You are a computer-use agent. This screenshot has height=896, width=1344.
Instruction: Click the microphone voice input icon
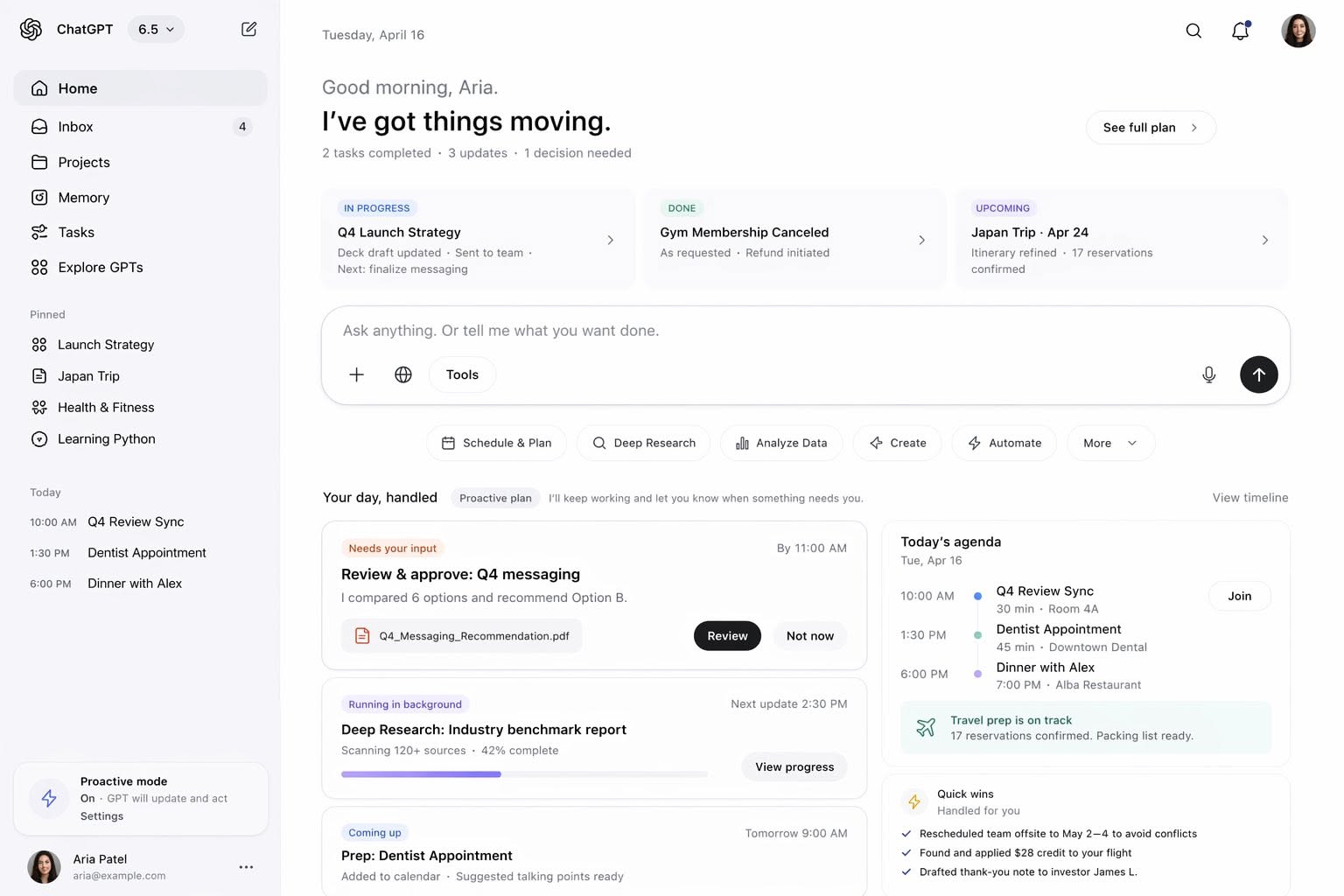click(x=1208, y=374)
